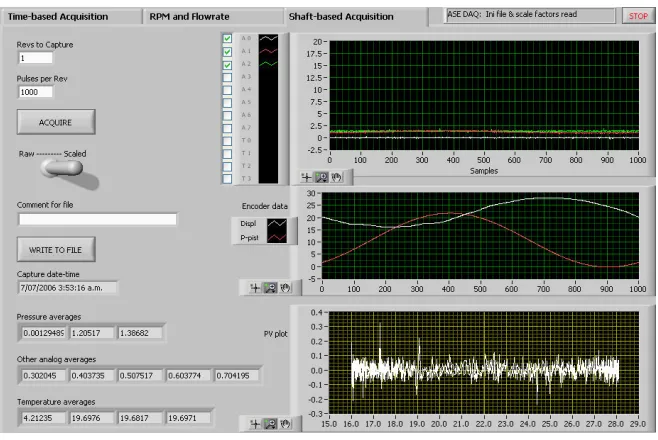Image resolution: width=658 pixels, height=440 pixels.
Task: Click the Revs to Capture field
Action: (35, 58)
